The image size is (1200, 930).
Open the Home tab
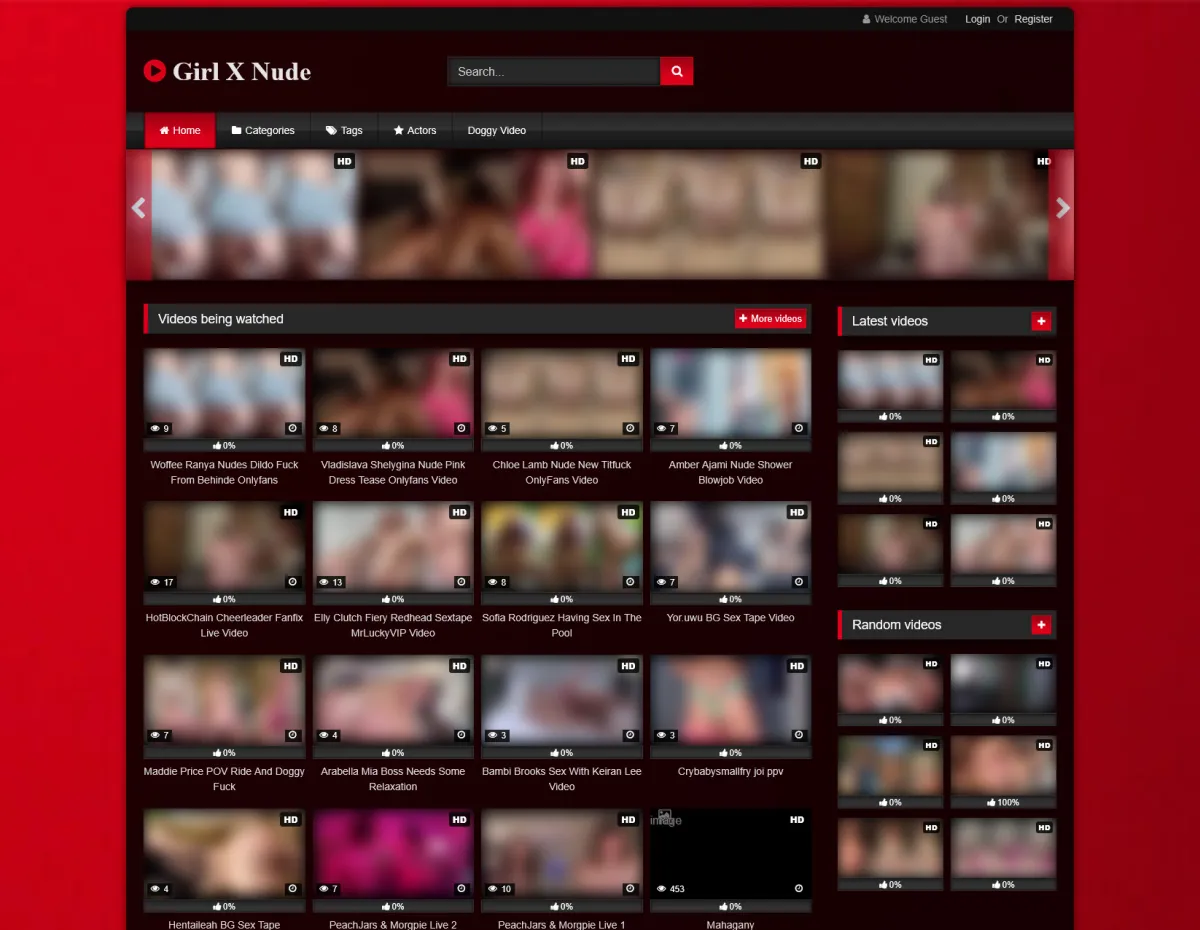(x=180, y=130)
